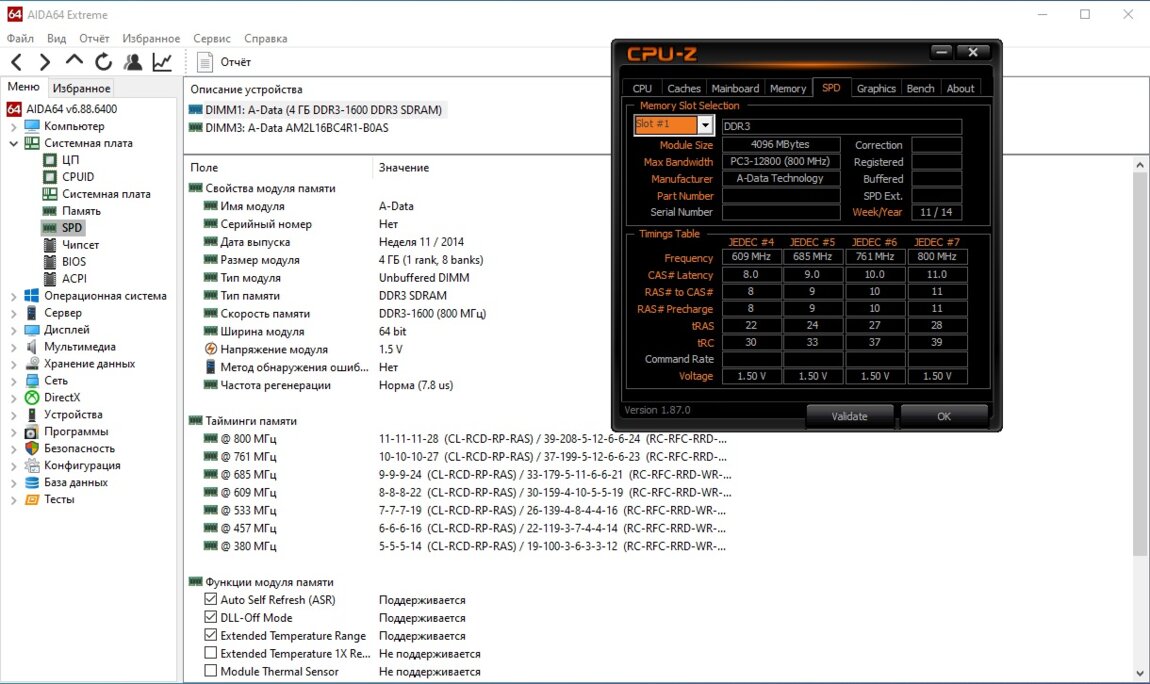Screen dimensions: 1150x684
Task: Collapse the Системная плата tree node
Action: point(13,144)
